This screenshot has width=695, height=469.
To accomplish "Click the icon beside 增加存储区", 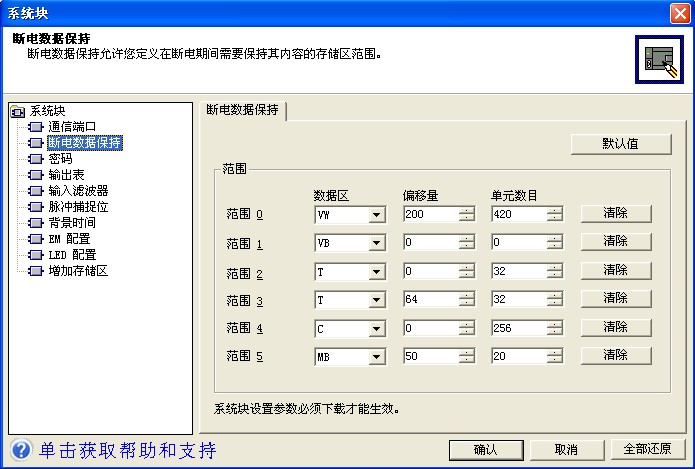I will click(x=36, y=271).
